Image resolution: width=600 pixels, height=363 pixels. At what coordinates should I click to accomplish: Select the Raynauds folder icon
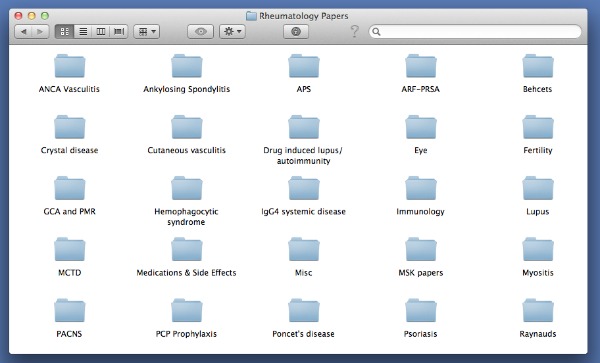pyautogui.click(x=538, y=311)
